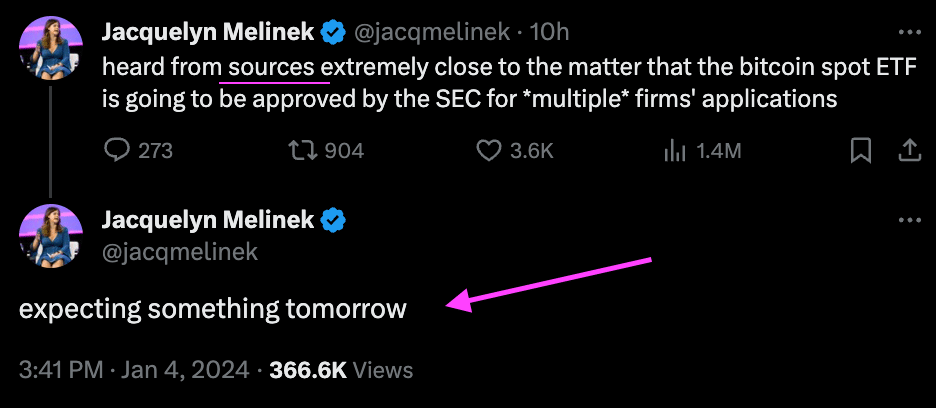
Task: Click the Jacquelyn Melinek name in first tweet
Action: tap(208, 33)
